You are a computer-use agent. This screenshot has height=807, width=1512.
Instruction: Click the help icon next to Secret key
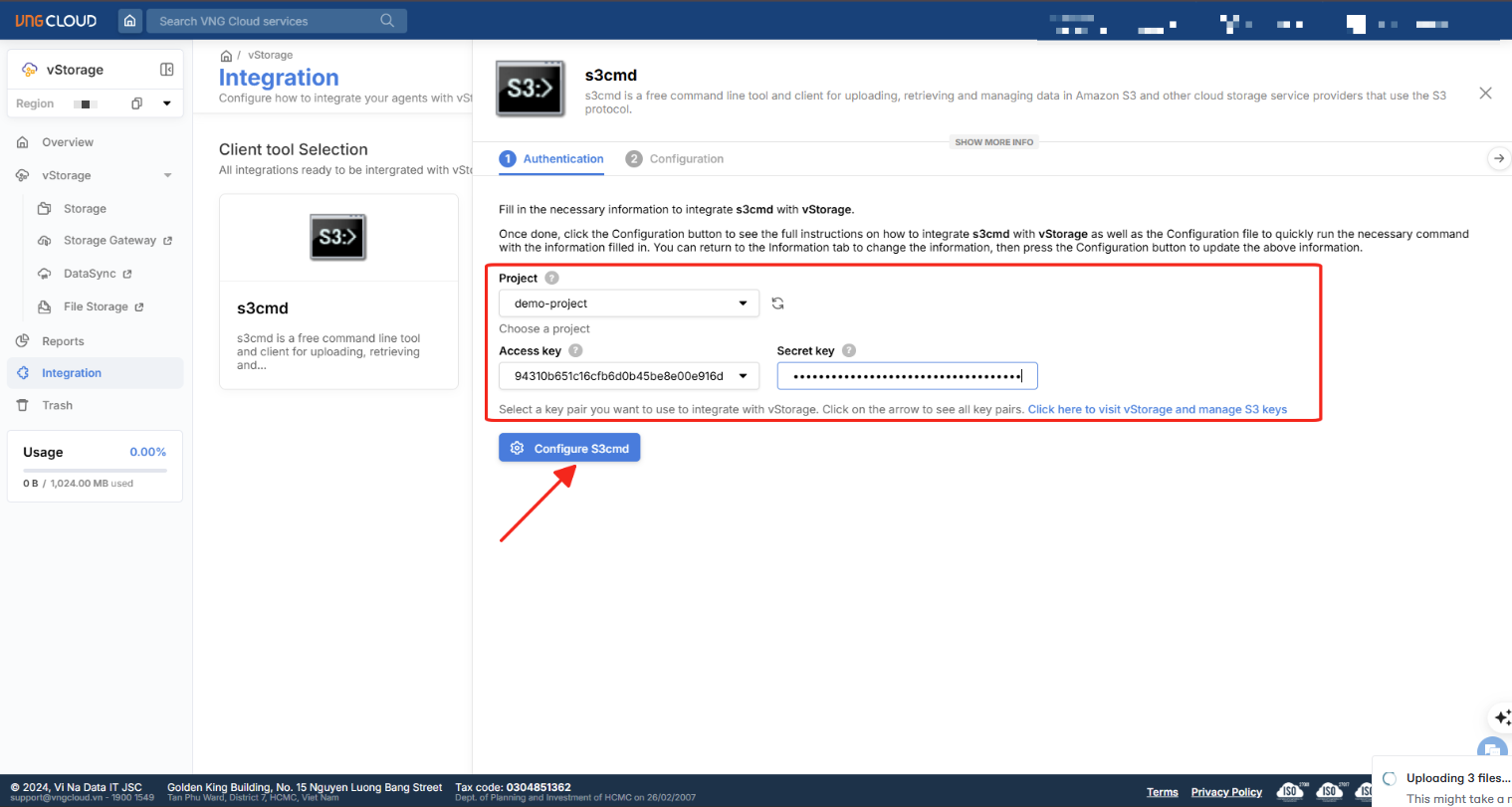(x=848, y=351)
